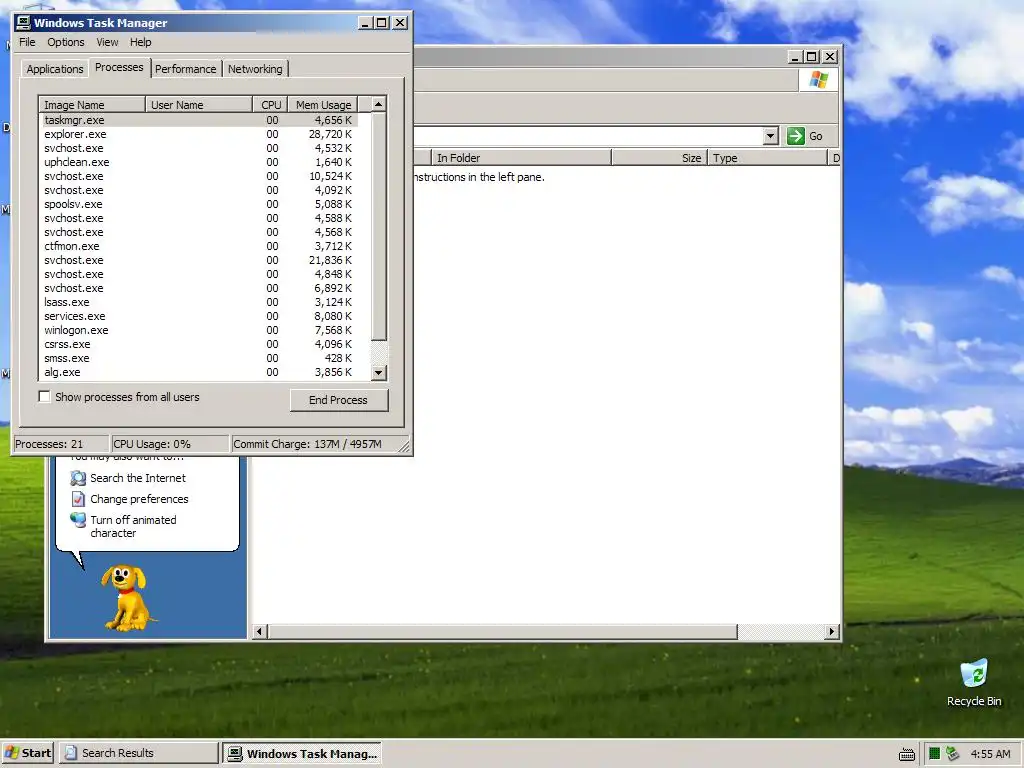Image resolution: width=1024 pixels, height=768 pixels.
Task: Select the explorer.exe process row
Action: pos(199,134)
